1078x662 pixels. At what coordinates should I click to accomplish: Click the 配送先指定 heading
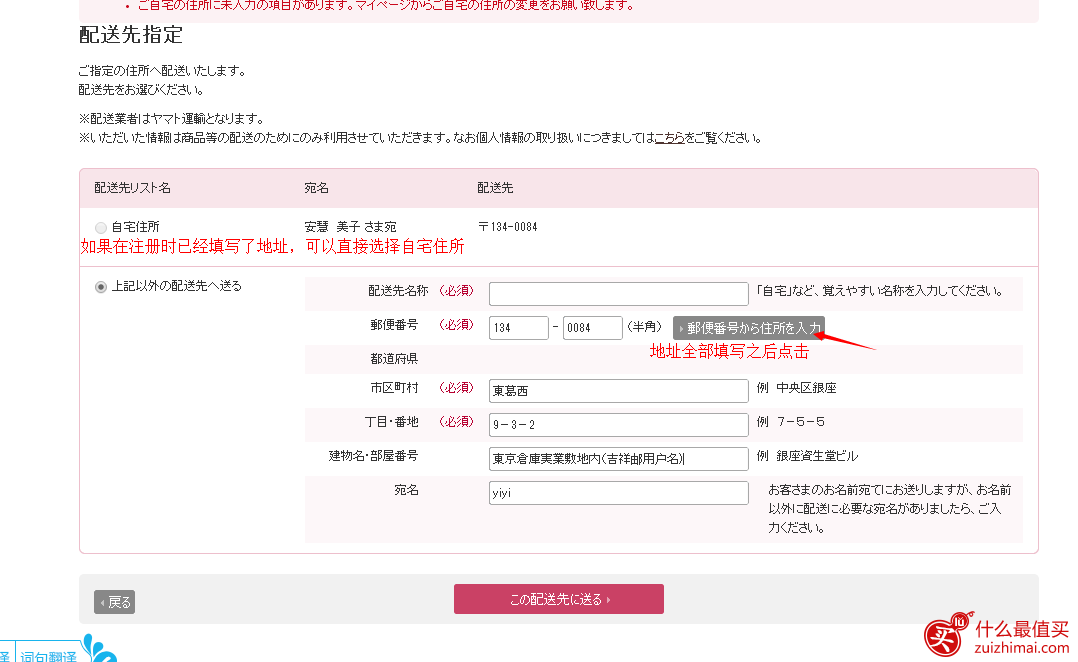tap(131, 34)
